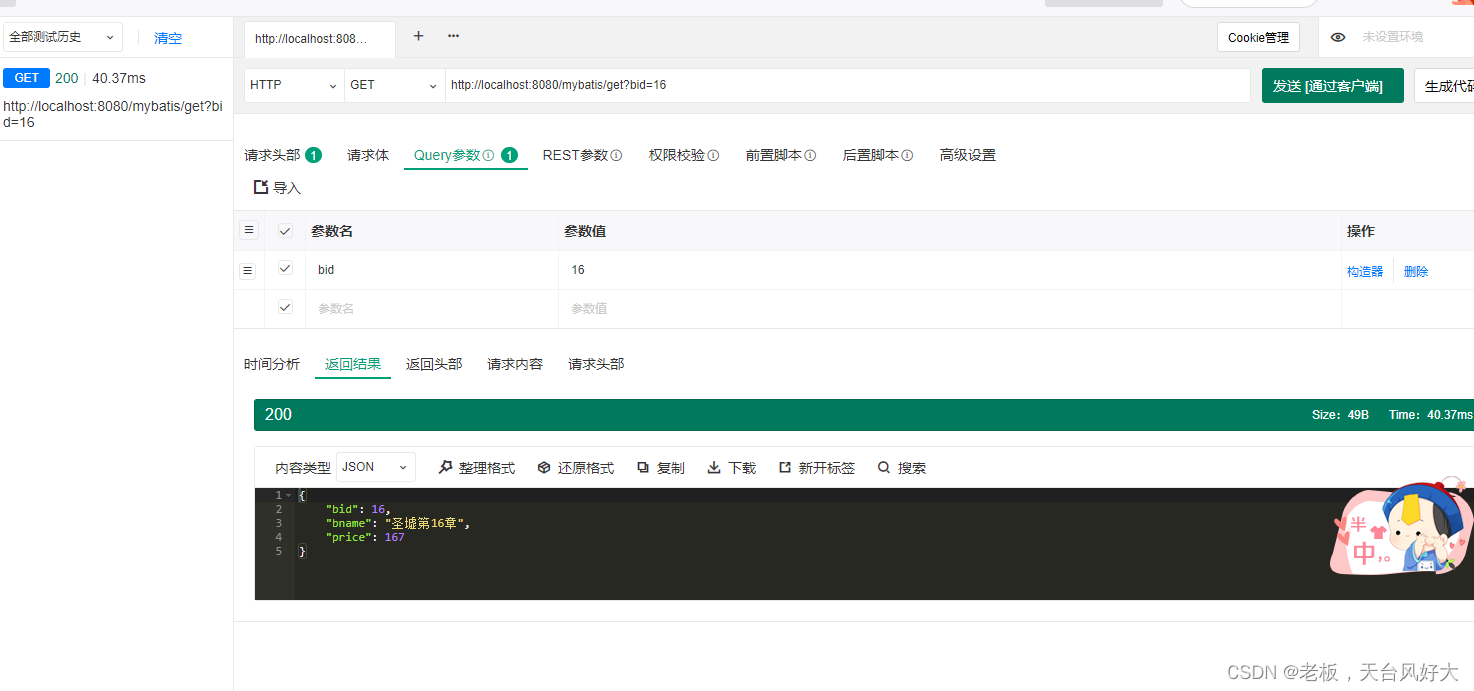
Task: Click the 参数名 column header
Action: [332, 231]
